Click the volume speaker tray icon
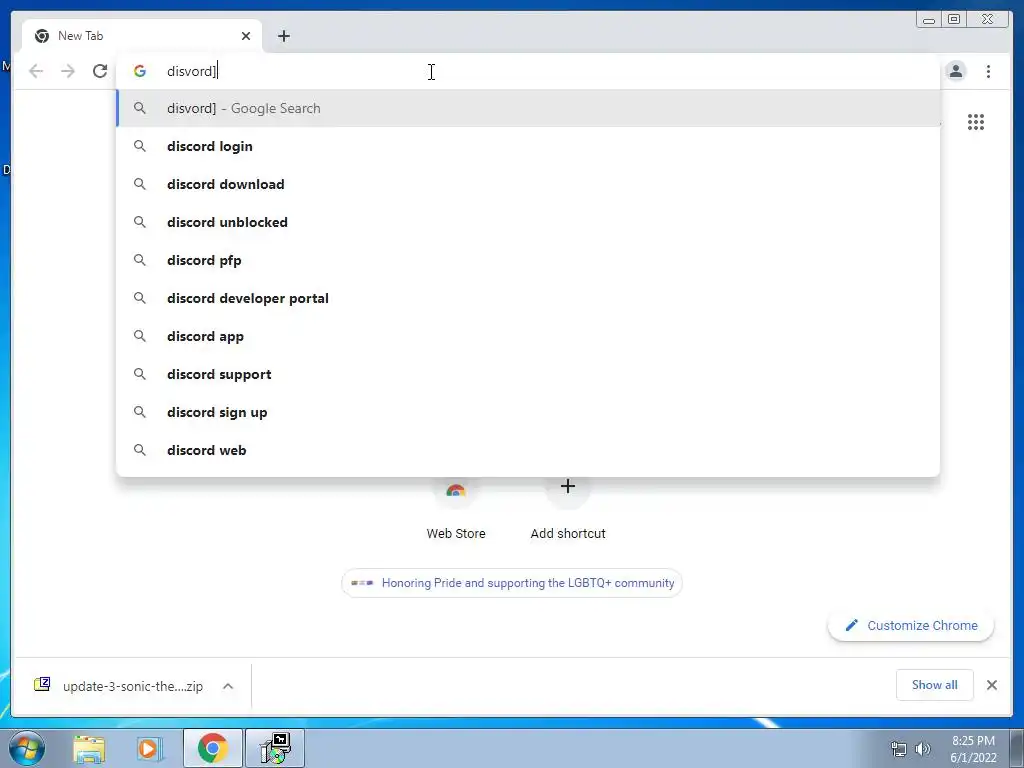Image resolution: width=1024 pixels, height=768 pixels. point(922,749)
